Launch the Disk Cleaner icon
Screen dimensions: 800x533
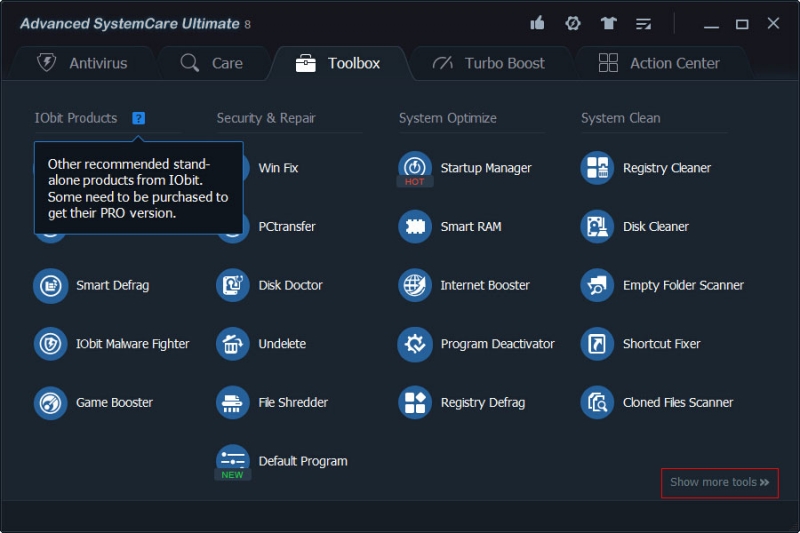(597, 226)
